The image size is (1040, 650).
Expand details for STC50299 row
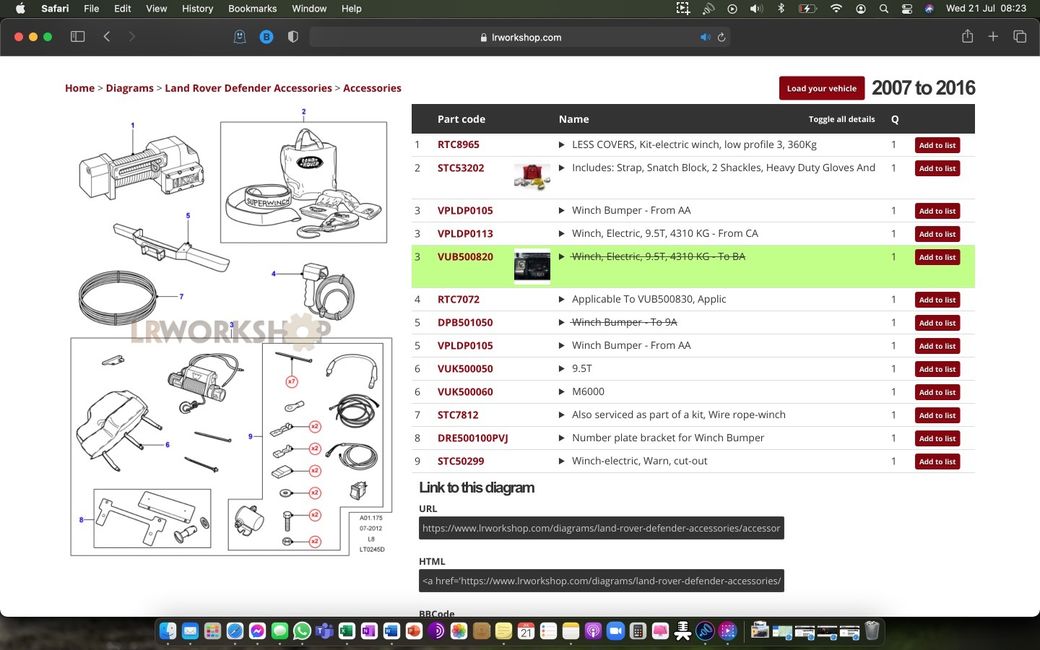pyautogui.click(x=562, y=461)
